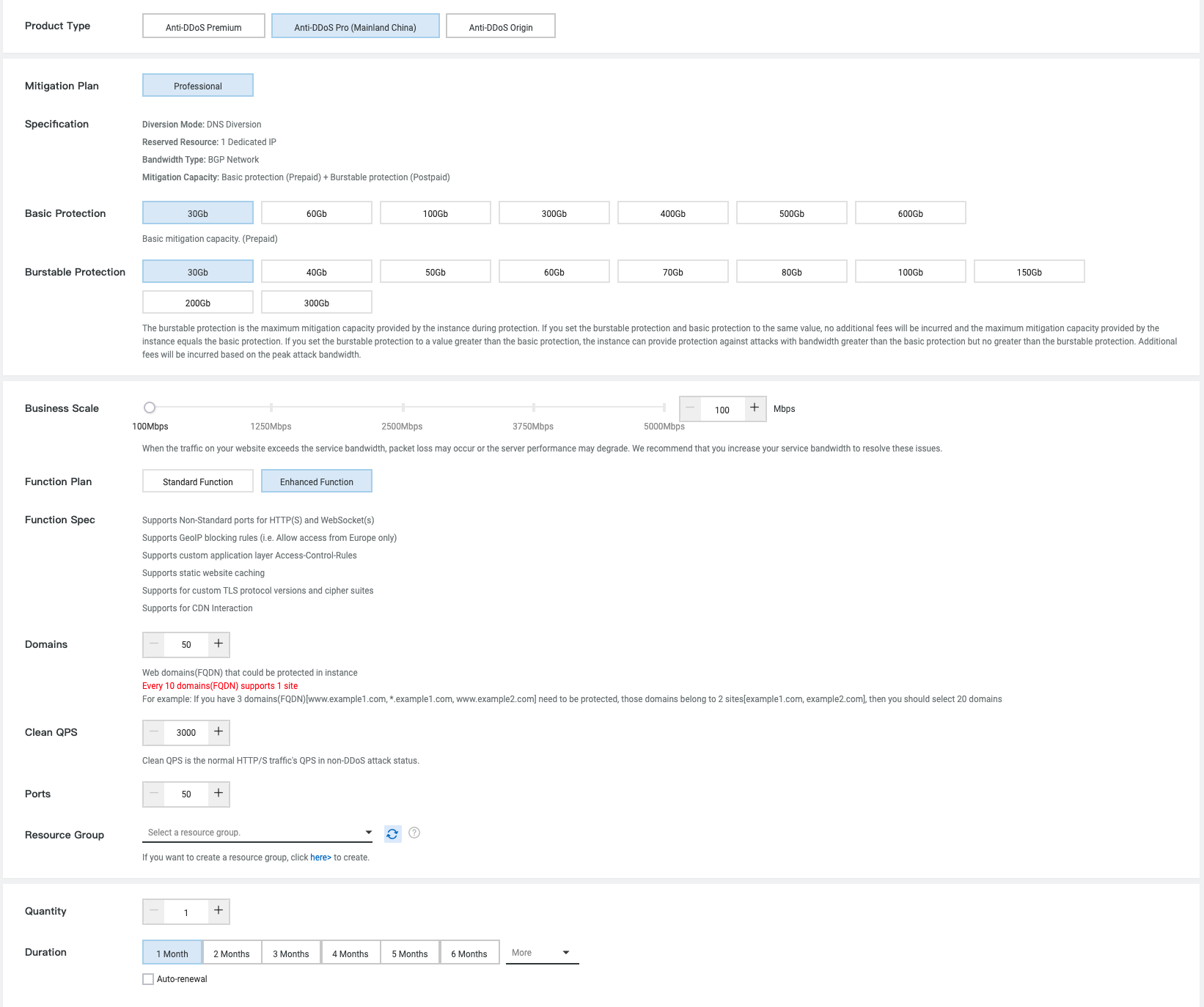Focus the Clean QPS value field

click(186, 733)
